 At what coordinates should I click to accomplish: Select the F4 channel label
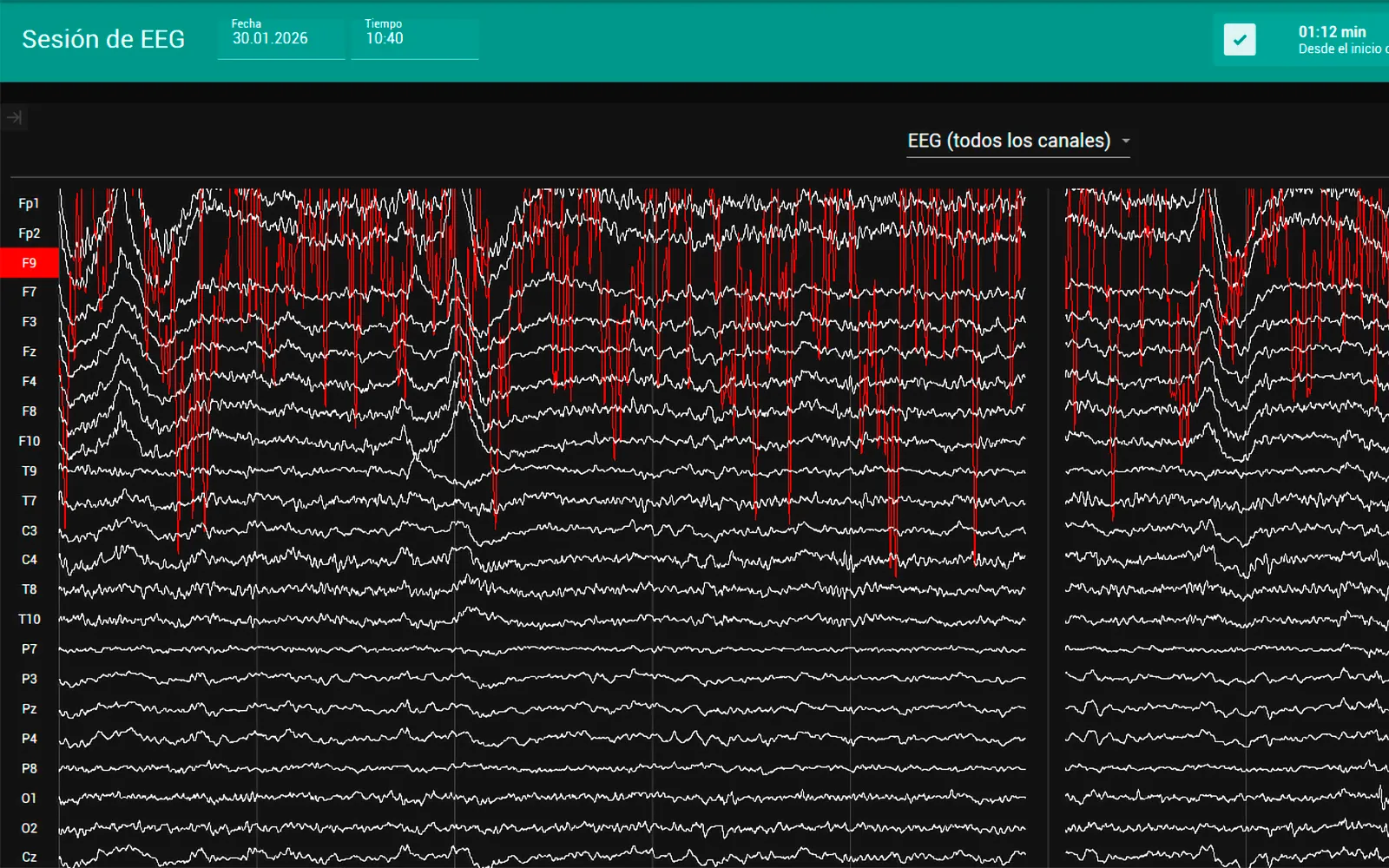(x=30, y=381)
